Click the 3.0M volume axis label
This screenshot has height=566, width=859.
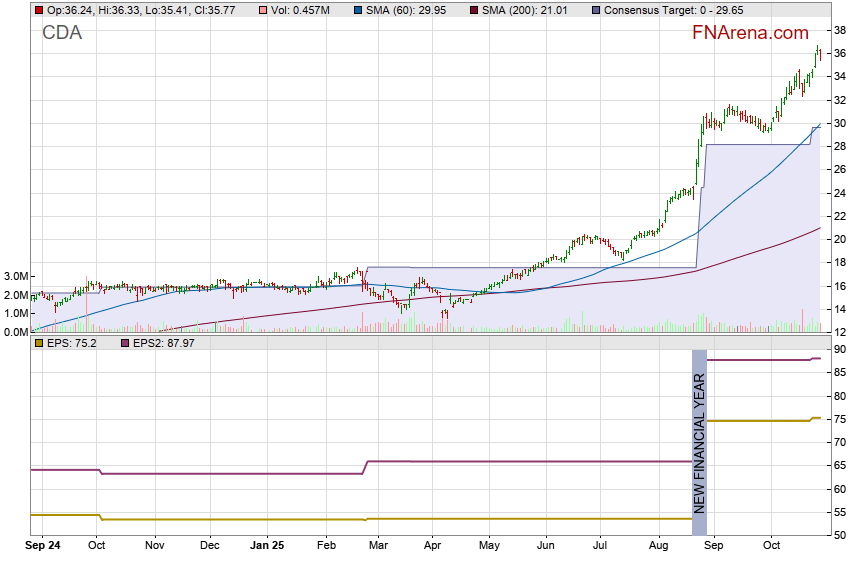[x=15, y=277]
